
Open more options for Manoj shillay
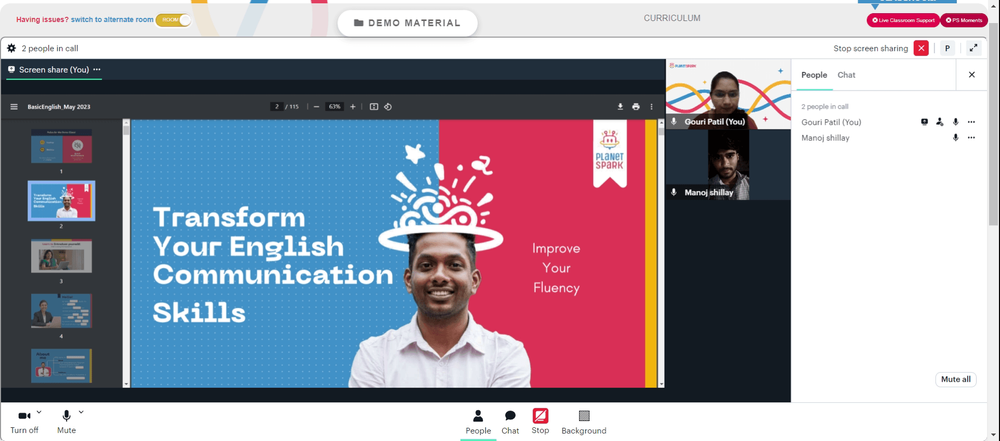tap(971, 138)
